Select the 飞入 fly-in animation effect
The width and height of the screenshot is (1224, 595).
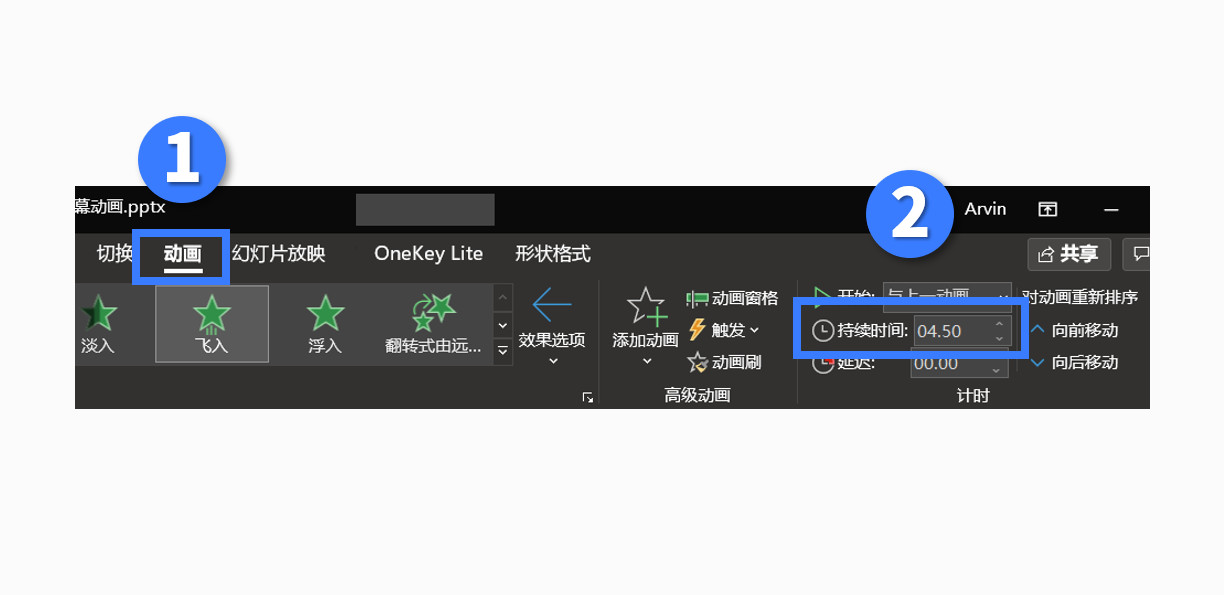point(212,324)
